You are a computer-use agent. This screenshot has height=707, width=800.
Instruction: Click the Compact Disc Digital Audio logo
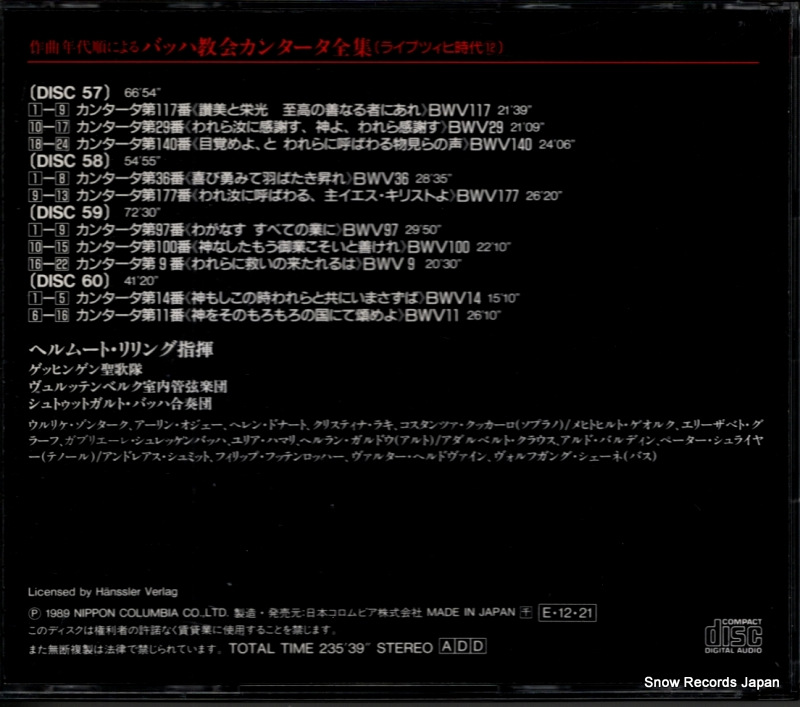(x=733, y=636)
